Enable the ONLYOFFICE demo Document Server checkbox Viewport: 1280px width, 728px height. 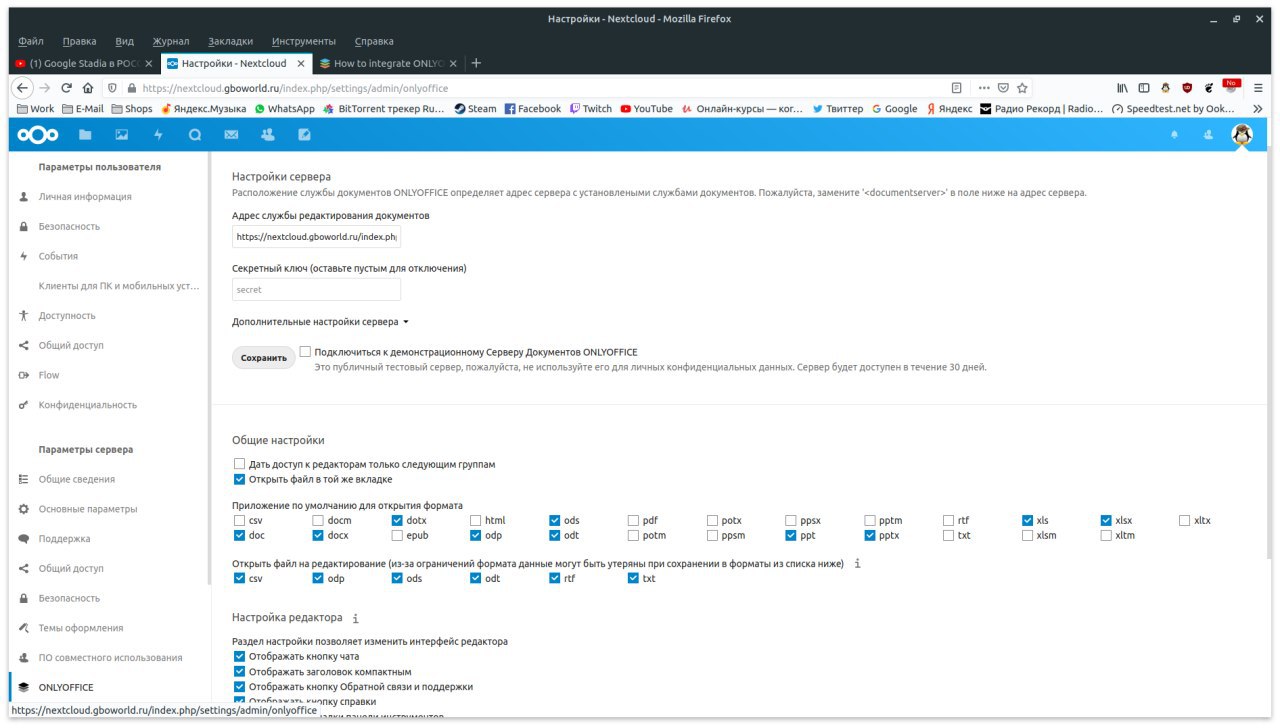305,352
